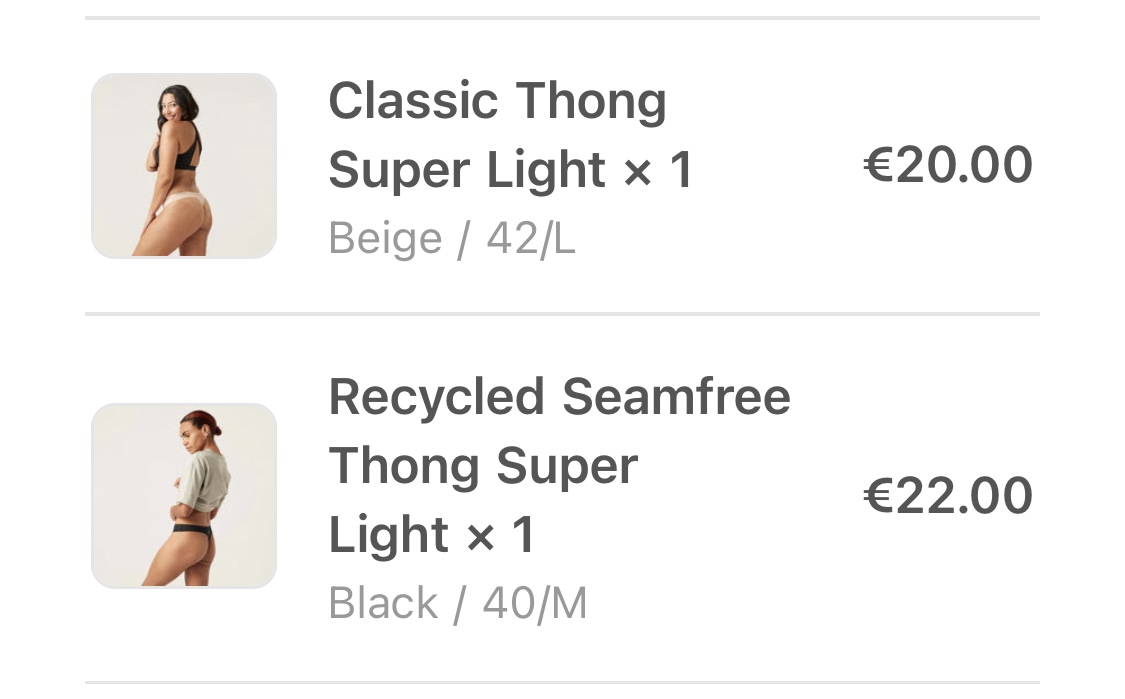Click the Classic Thong Super Light title

511,135
